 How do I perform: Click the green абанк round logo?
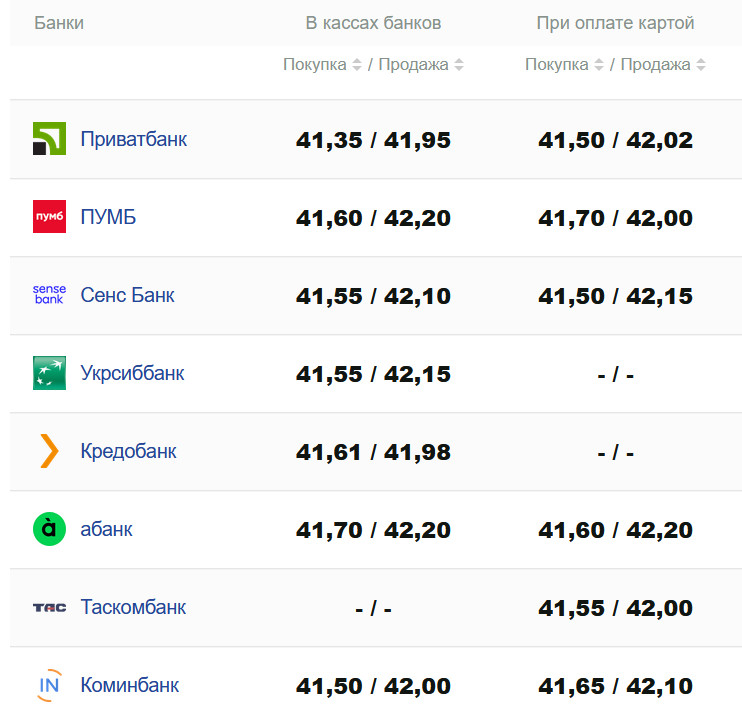49,529
